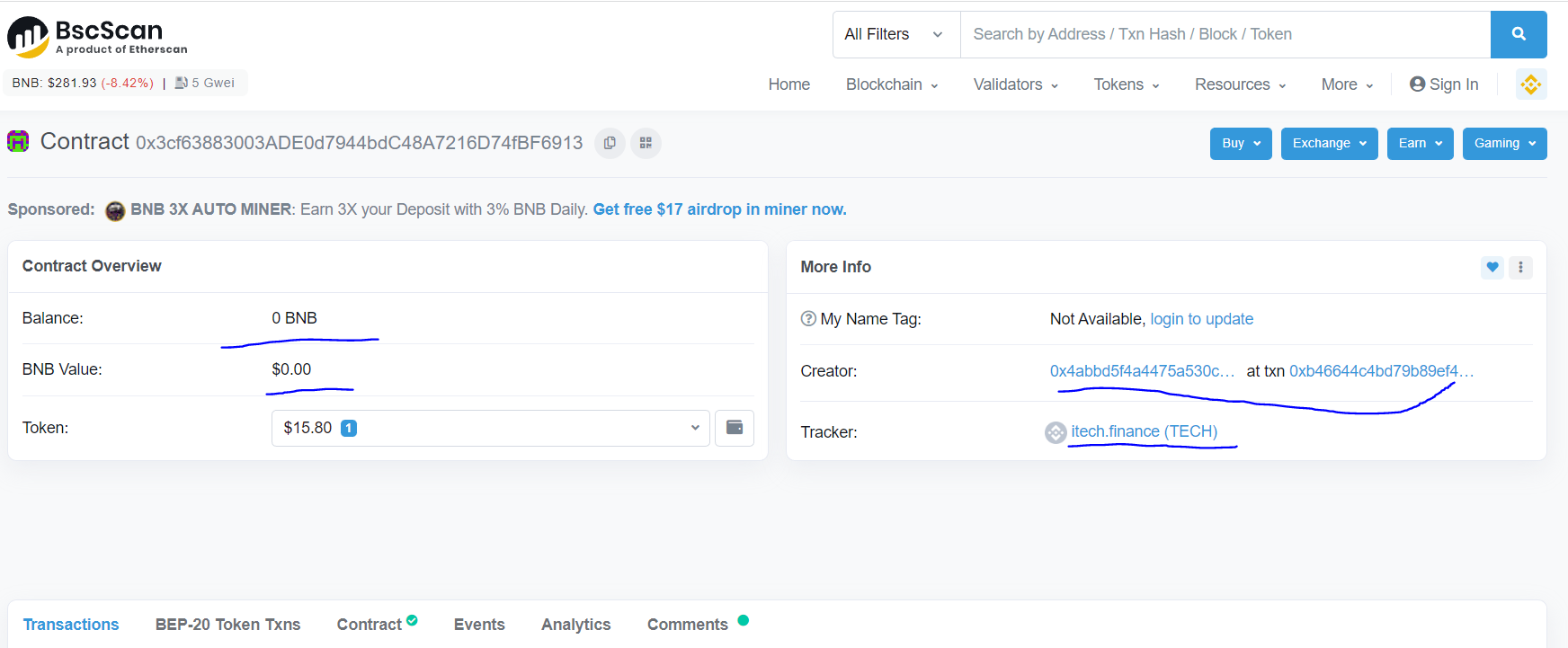The width and height of the screenshot is (1568, 648).
Task: Click the 'More Info' heading
Action: (836, 267)
